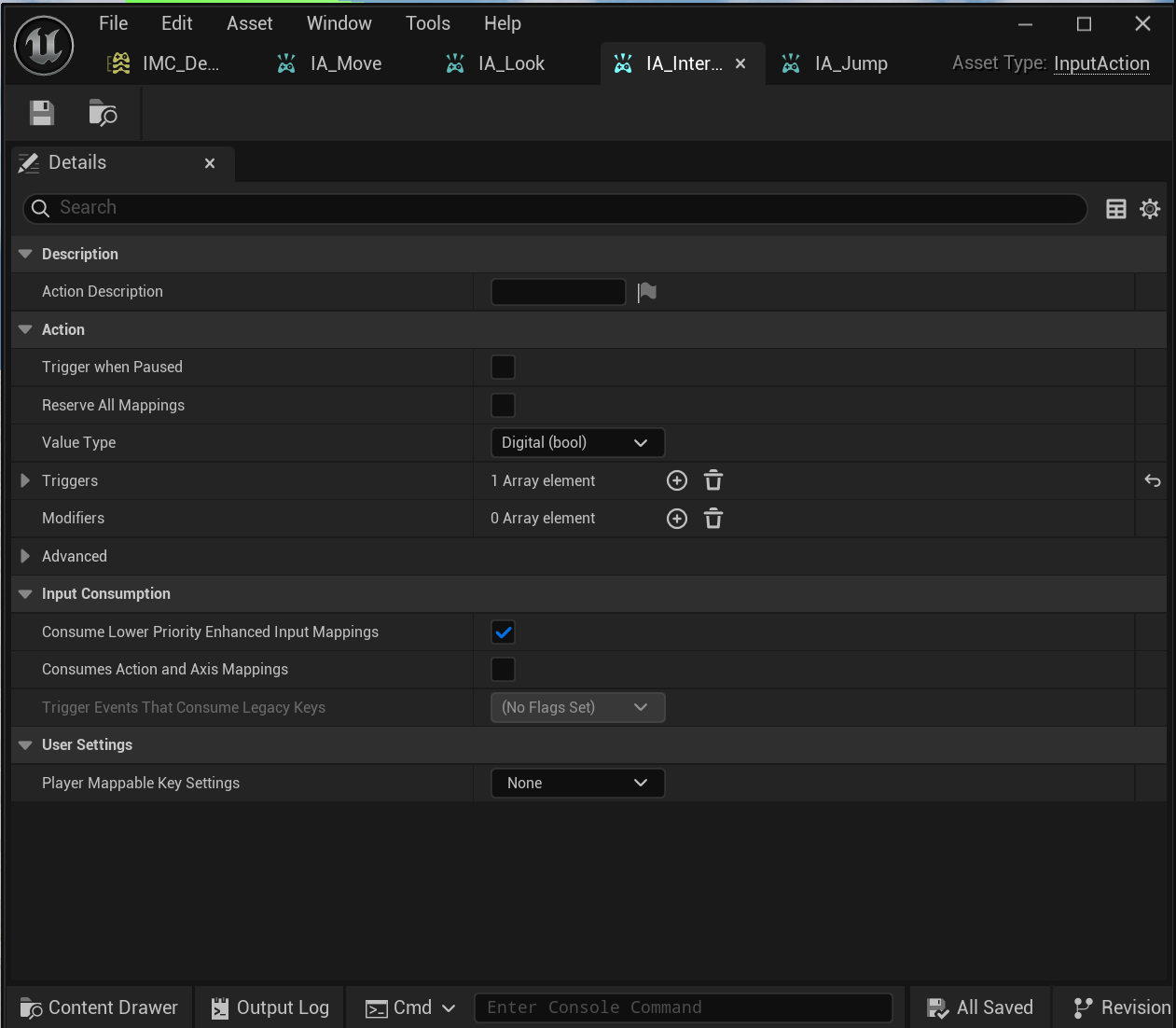
Task: Select the Value Type property label
Action: [79, 443]
